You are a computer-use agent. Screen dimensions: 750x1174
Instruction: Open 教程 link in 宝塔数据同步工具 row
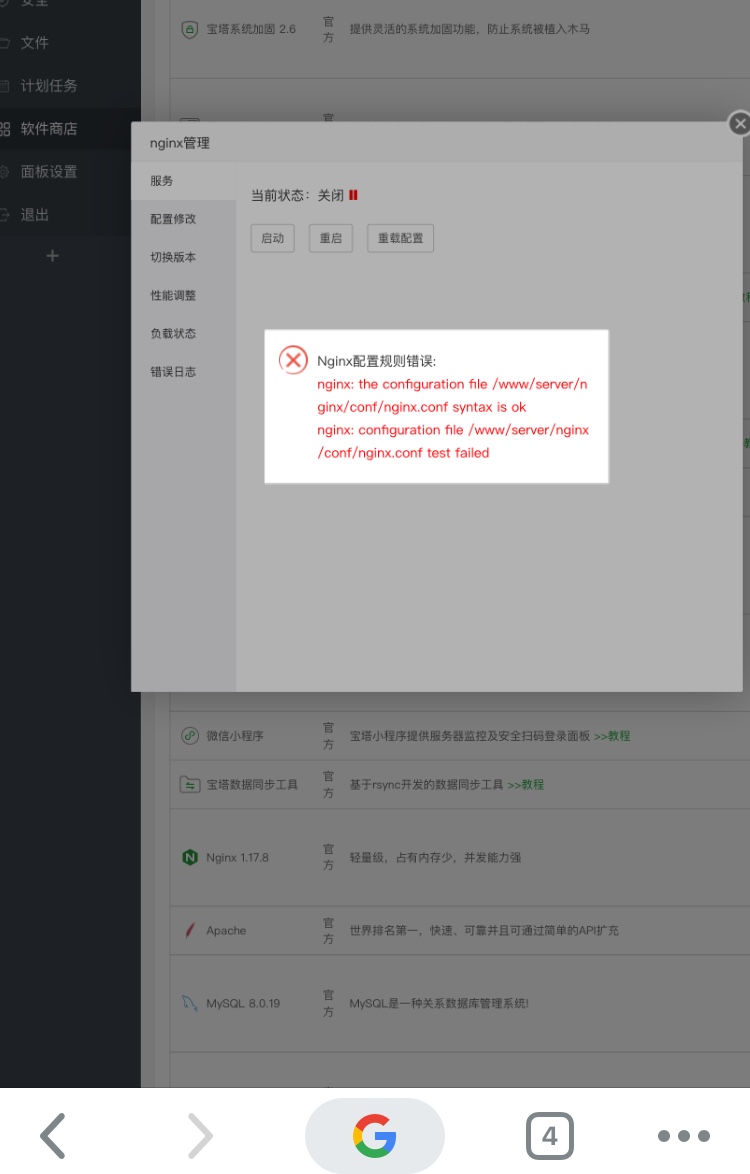(526, 785)
